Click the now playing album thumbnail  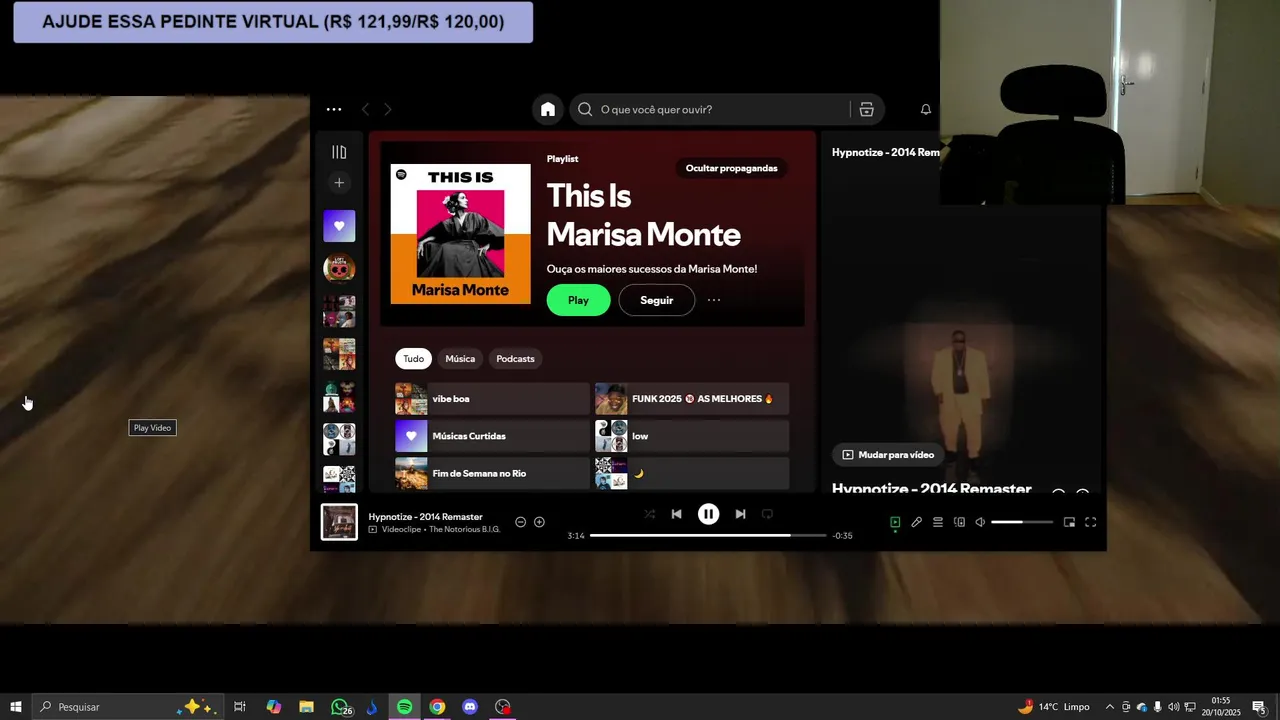[339, 522]
